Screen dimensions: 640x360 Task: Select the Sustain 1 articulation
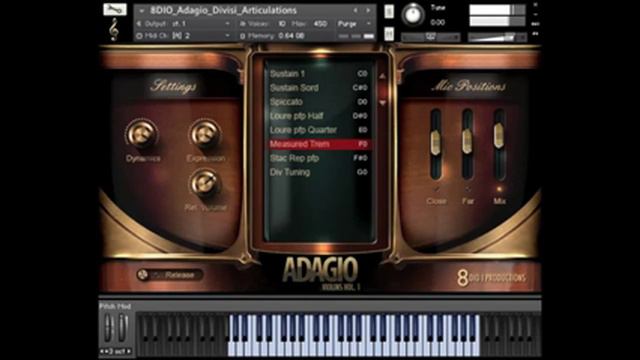(x=319, y=73)
